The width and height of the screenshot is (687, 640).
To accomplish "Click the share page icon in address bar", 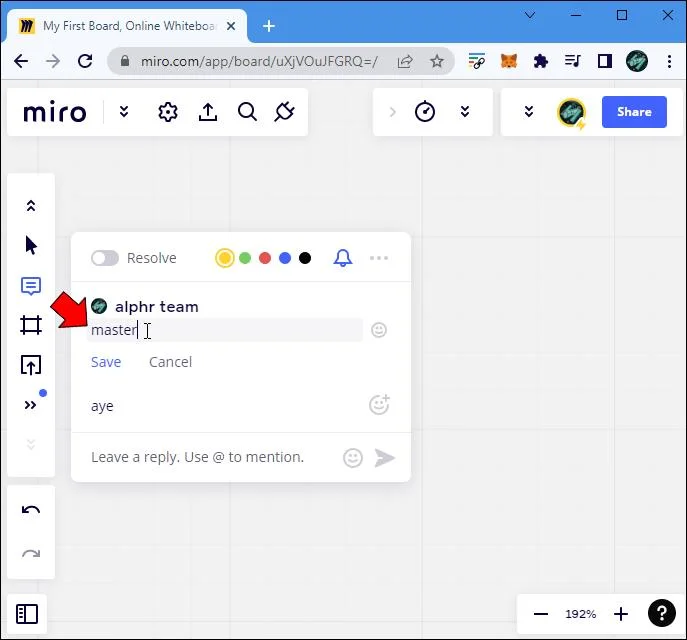I will tap(405, 61).
